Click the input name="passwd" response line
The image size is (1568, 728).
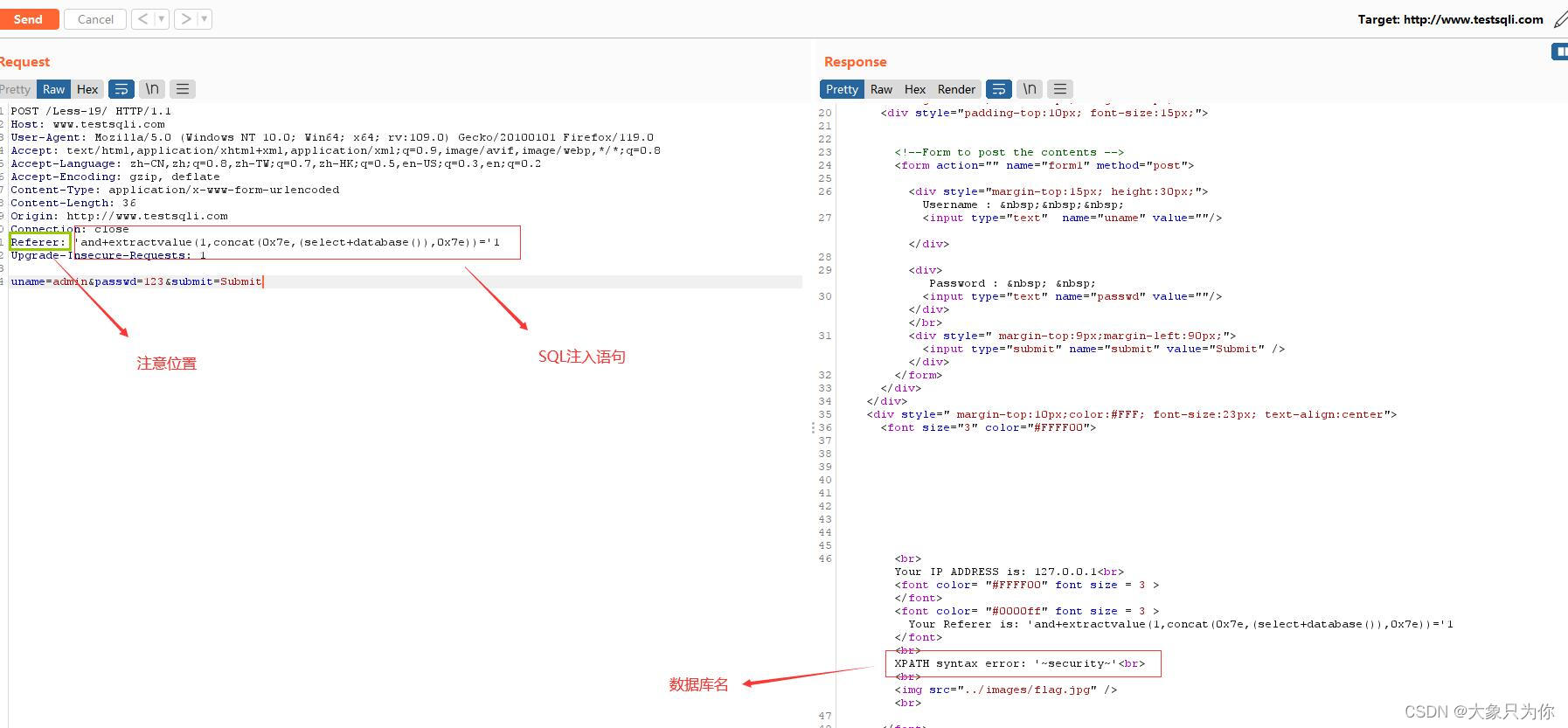click(x=1072, y=296)
